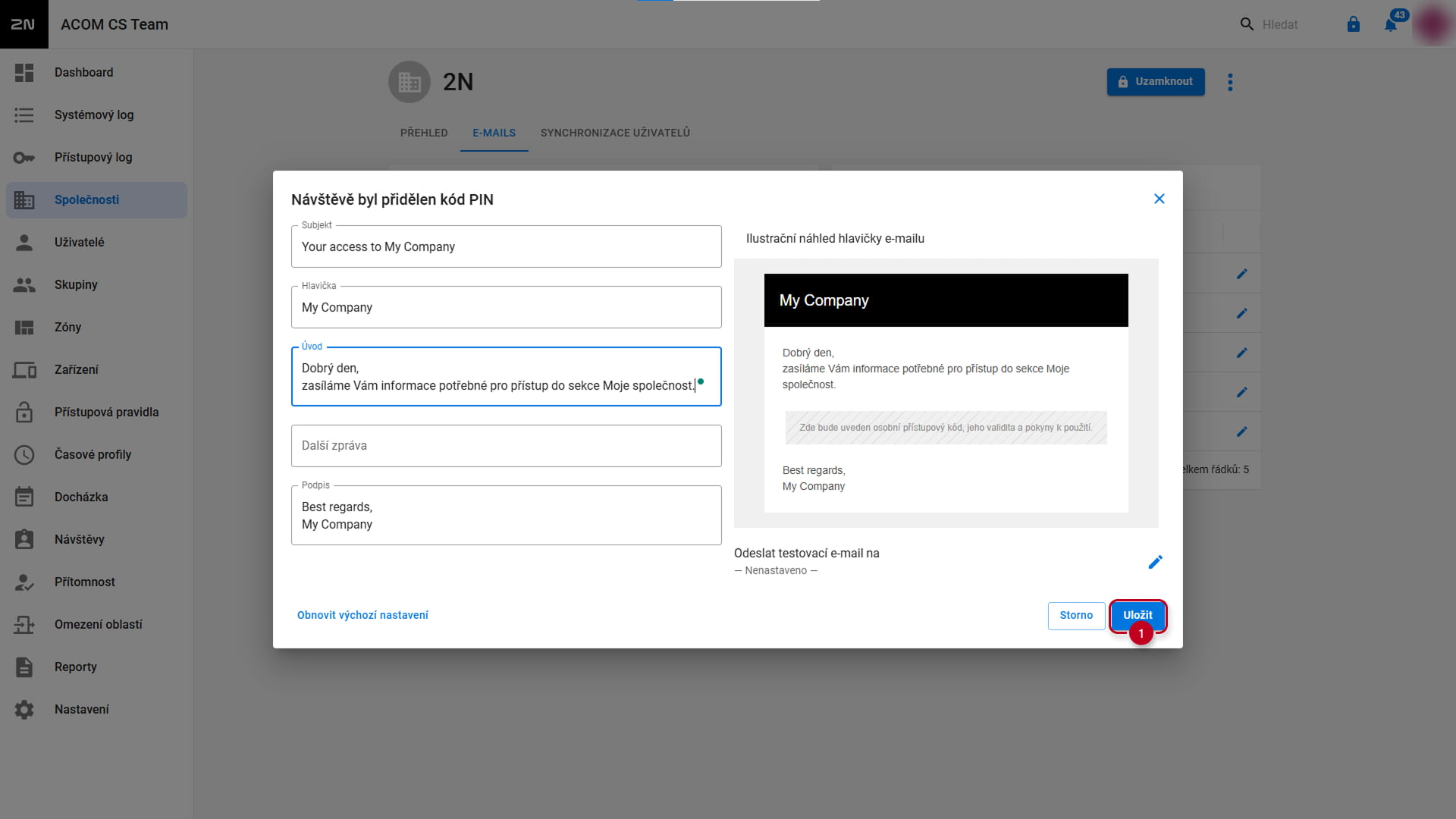The width and height of the screenshot is (1456, 819).
Task: Open Zóny in the sidebar
Action: point(96,328)
